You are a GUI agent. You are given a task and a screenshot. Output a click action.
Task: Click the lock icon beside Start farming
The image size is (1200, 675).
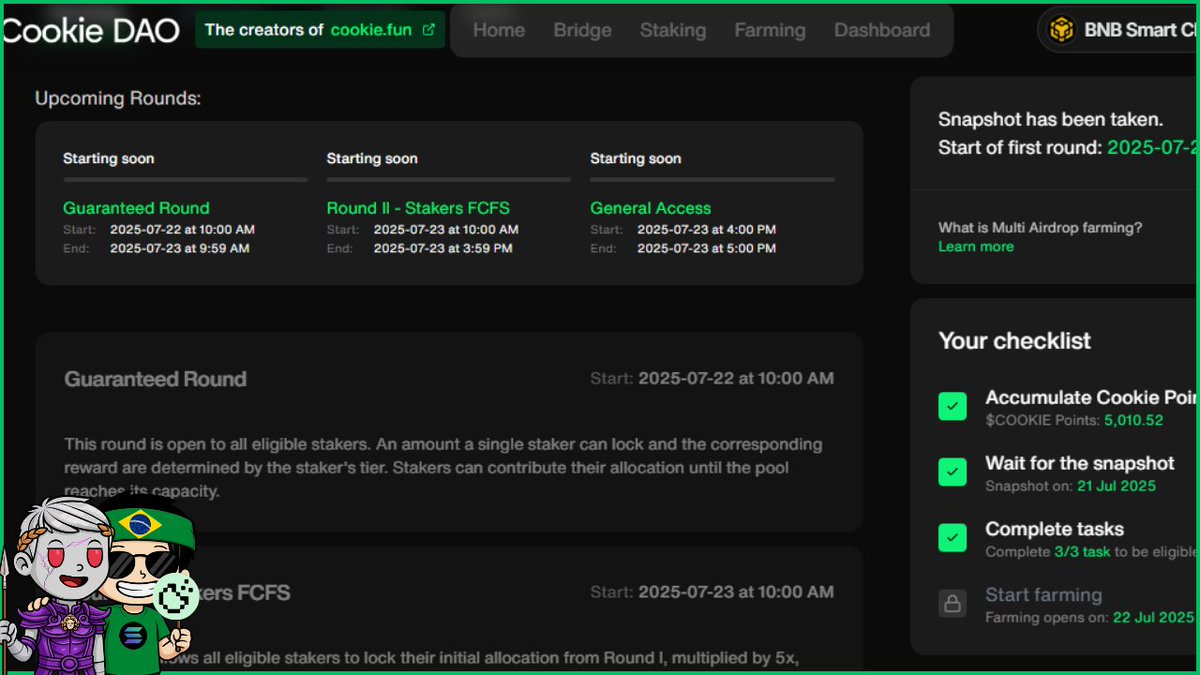[952, 604]
